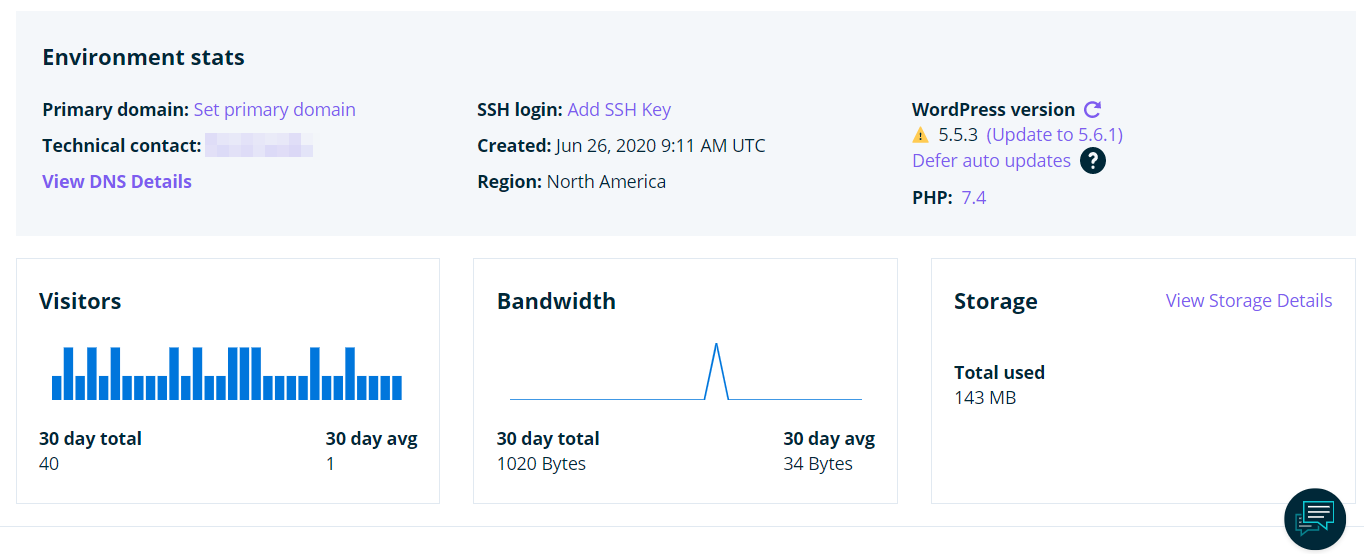Click the Visitors 30 day total value

click(x=49, y=464)
